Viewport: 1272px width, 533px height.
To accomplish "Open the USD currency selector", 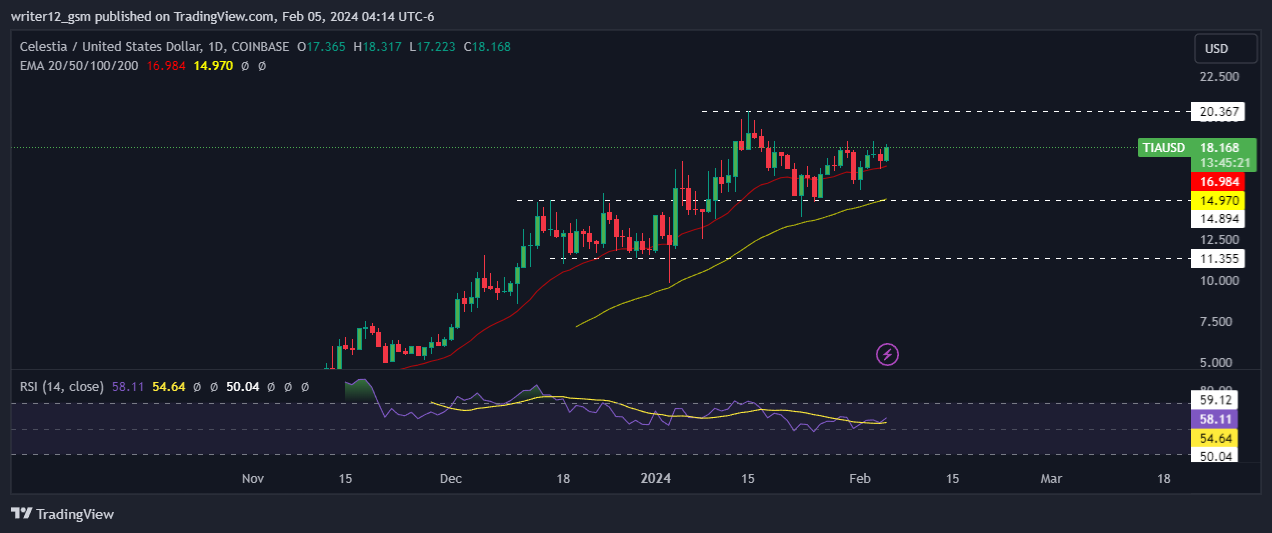I will [x=1216, y=49].
